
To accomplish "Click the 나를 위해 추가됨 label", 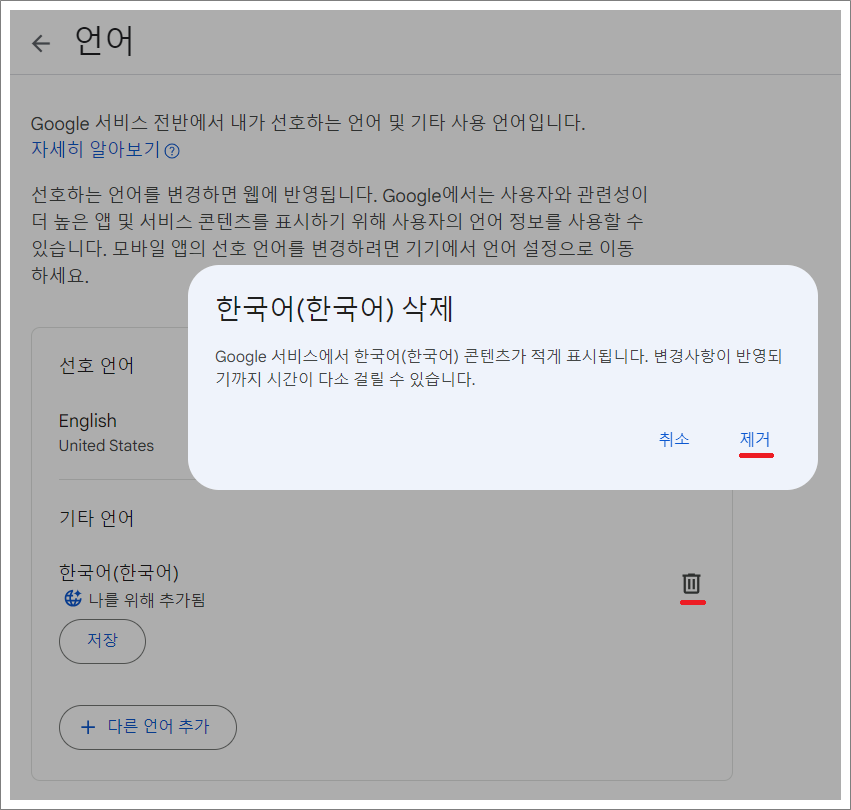I will tap(147, 600).
